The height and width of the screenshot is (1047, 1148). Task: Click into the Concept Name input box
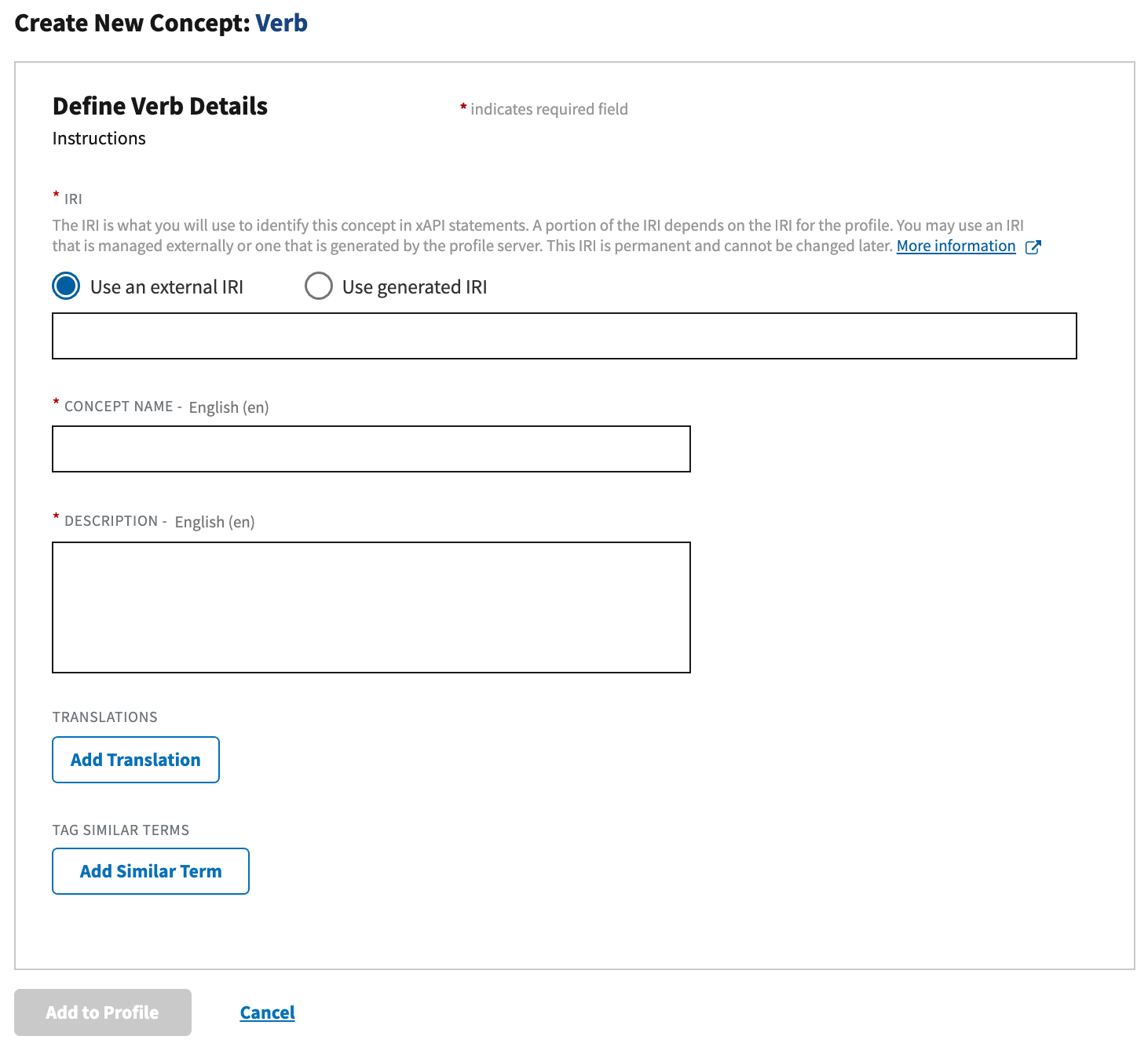[x=371, y=449]
